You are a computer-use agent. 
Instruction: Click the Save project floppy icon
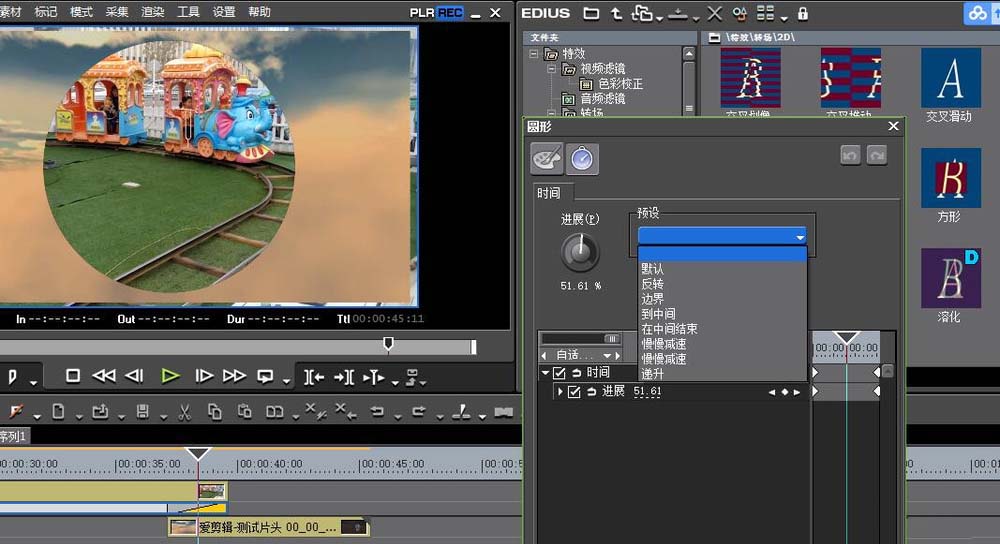point(142,412)
